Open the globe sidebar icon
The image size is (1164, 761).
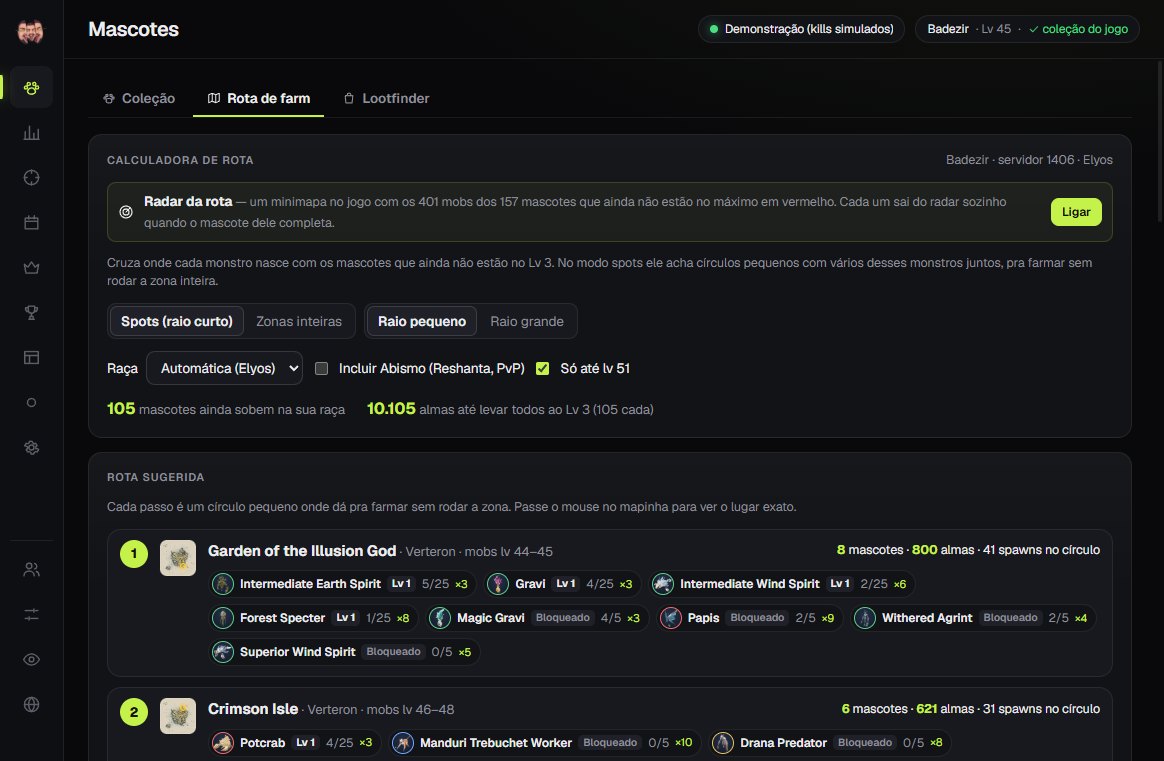pos(31,705)
